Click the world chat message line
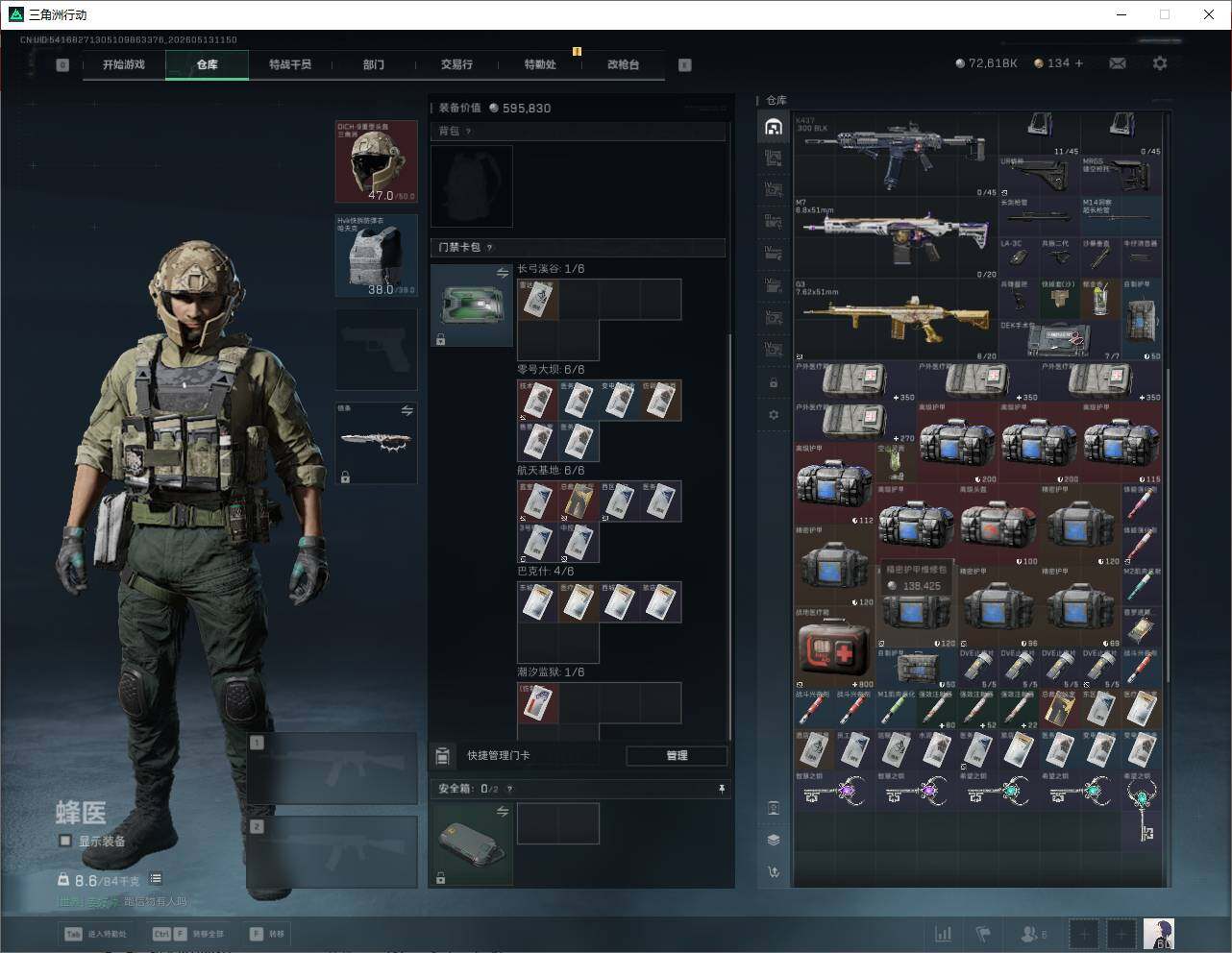 pos(122,902)
